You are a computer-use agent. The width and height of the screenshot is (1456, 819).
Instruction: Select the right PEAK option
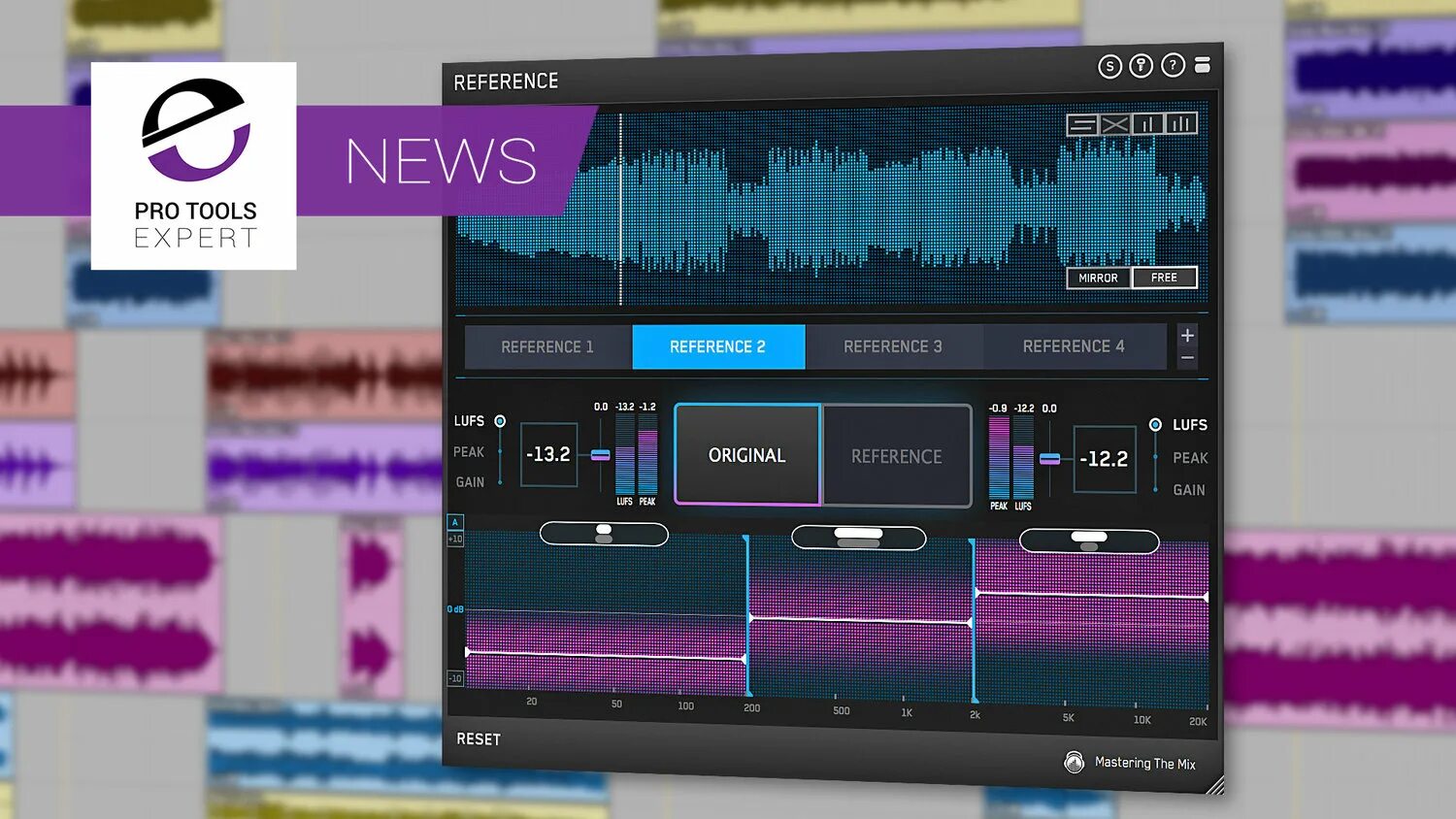(1190, 458)
